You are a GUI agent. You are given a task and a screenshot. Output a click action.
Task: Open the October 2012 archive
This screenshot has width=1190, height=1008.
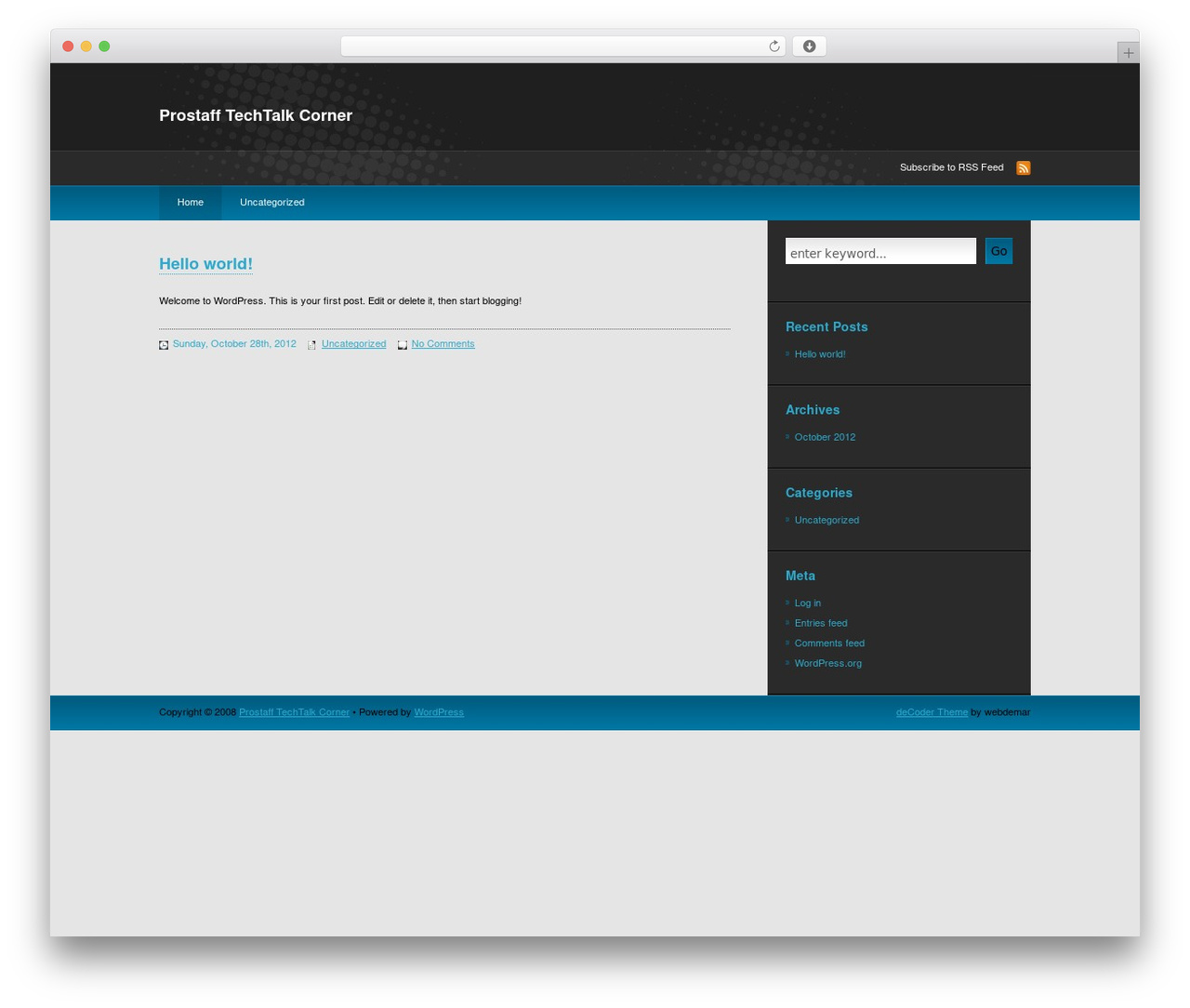click(x=825, y=437)
